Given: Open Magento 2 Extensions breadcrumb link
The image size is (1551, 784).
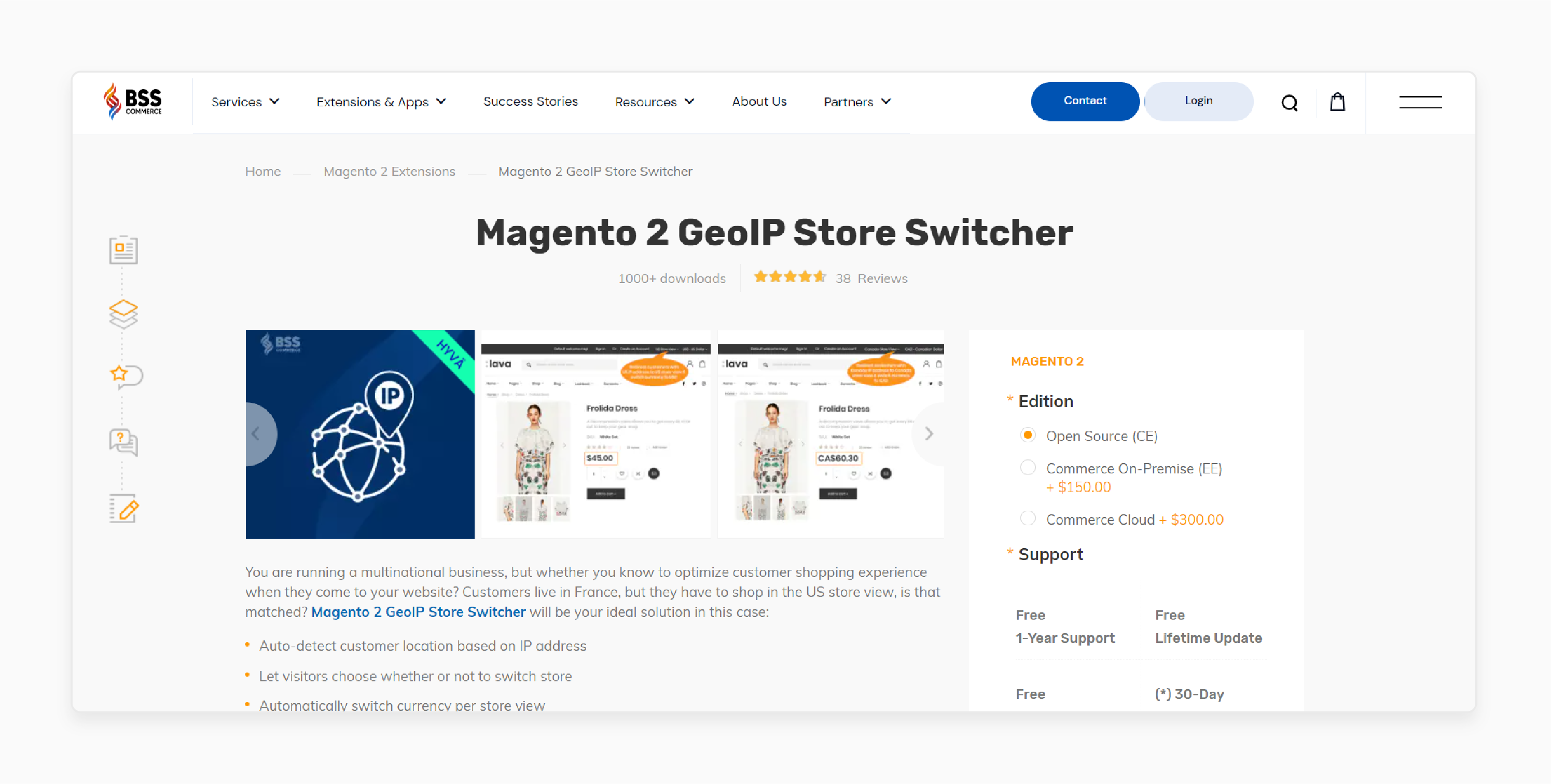Looking at the screenshot, I should pos(390,172).
